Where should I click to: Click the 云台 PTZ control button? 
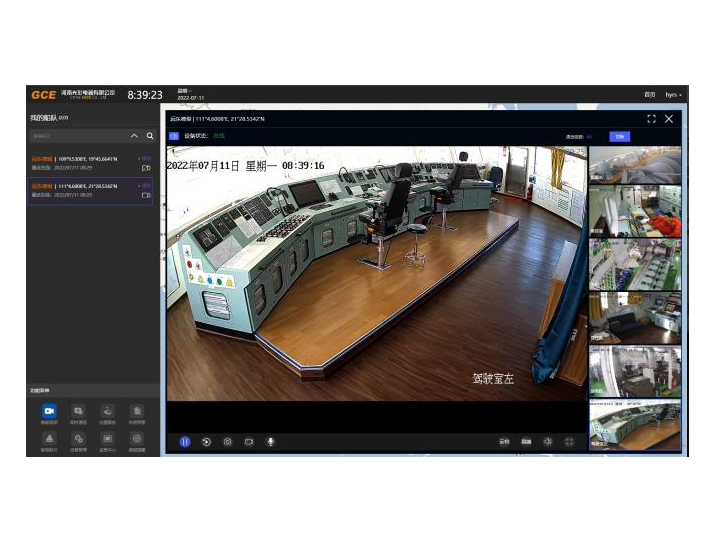[x=504, y=441]
